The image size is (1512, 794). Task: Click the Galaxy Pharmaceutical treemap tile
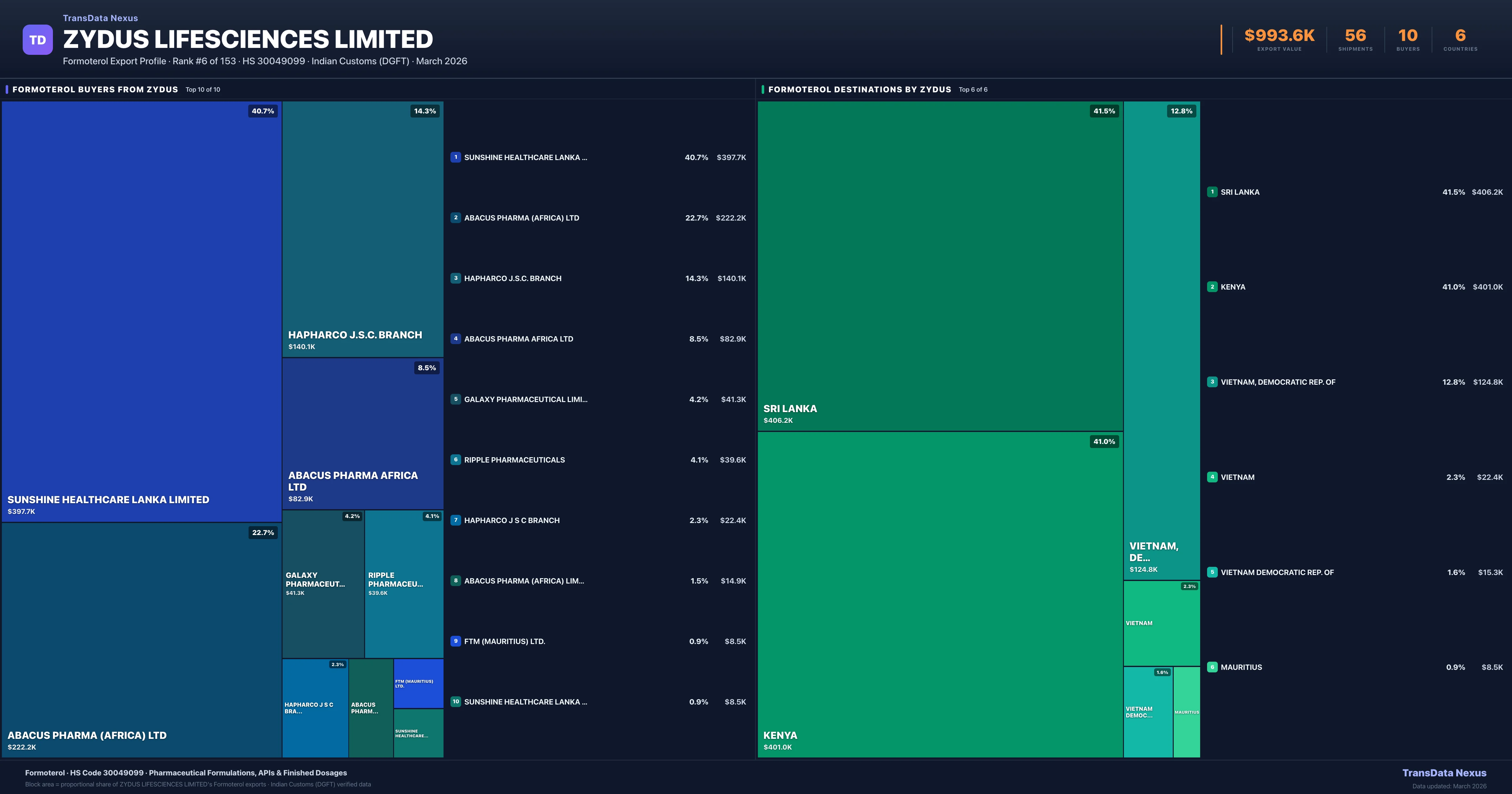pos(323,584)
